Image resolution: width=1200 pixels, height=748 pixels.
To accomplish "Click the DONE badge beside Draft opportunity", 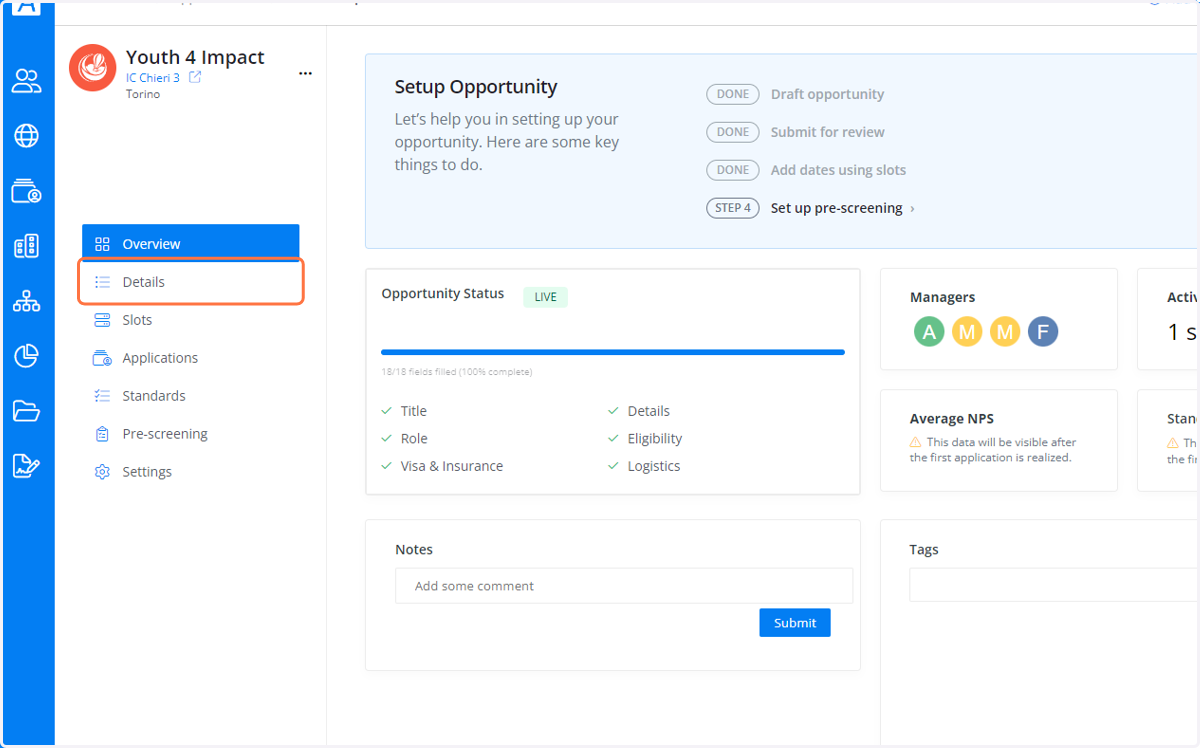I will pos(733,94).
